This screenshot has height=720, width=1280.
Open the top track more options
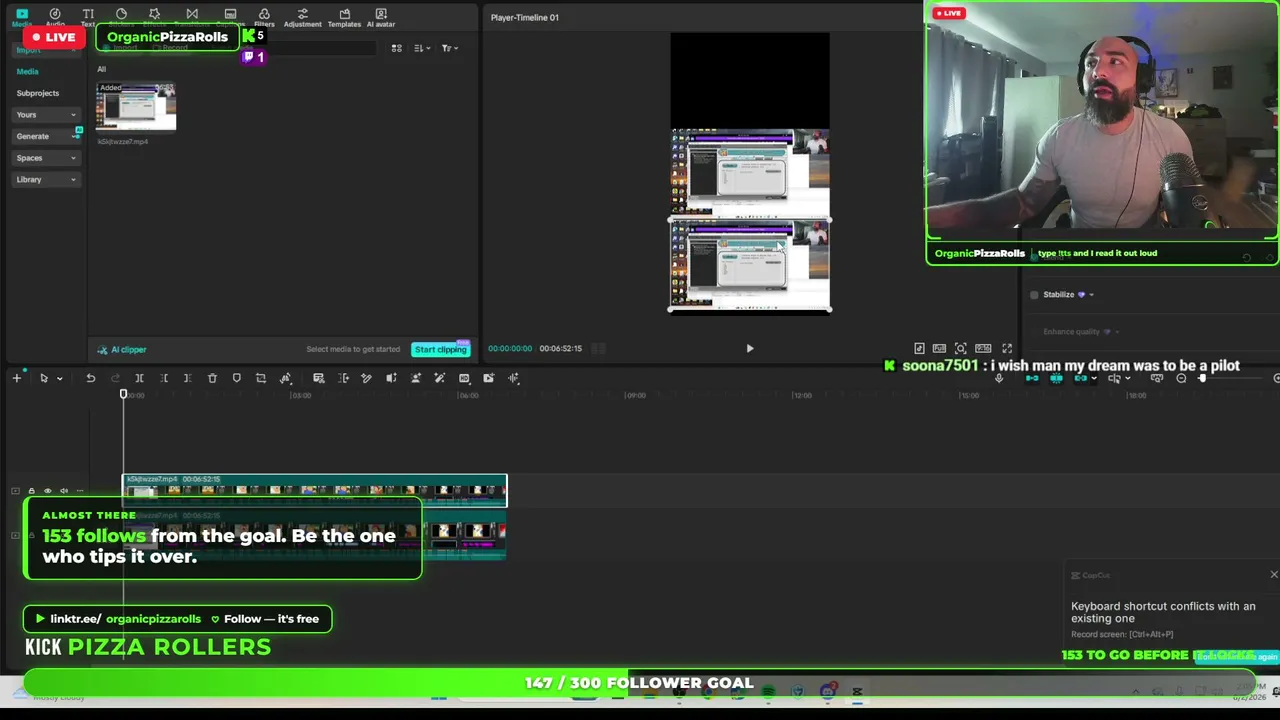pyautogui.click(x=80, y=491)
